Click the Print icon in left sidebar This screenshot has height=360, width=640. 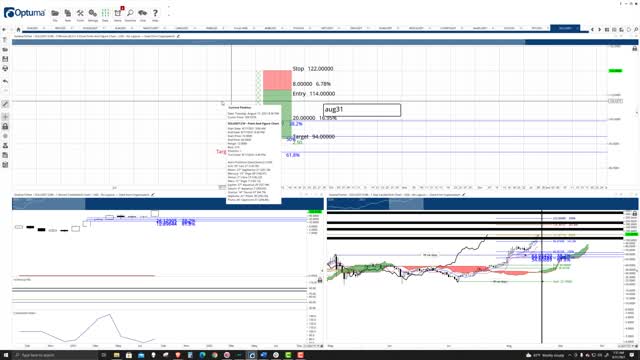(x=5, y=69)
